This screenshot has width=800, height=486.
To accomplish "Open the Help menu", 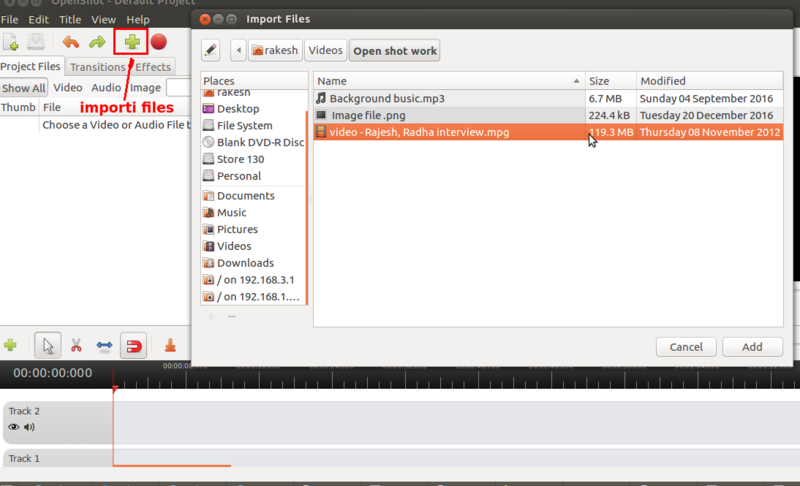I will pyautogui.click(x=138, y=19).
